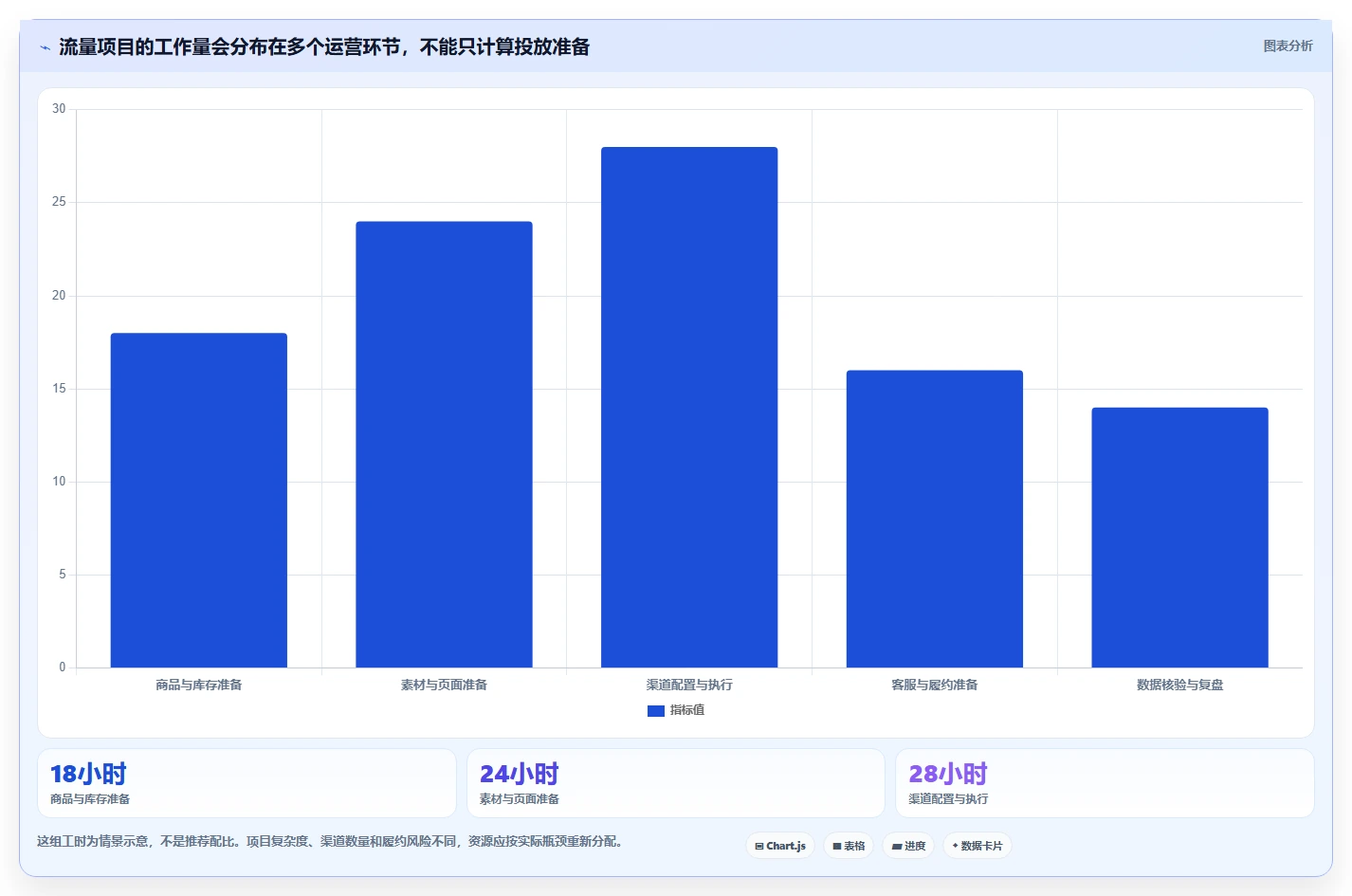Click the 客服与履约准备 bar
The width and height of the screenshot is (1352, 896).
934,519
